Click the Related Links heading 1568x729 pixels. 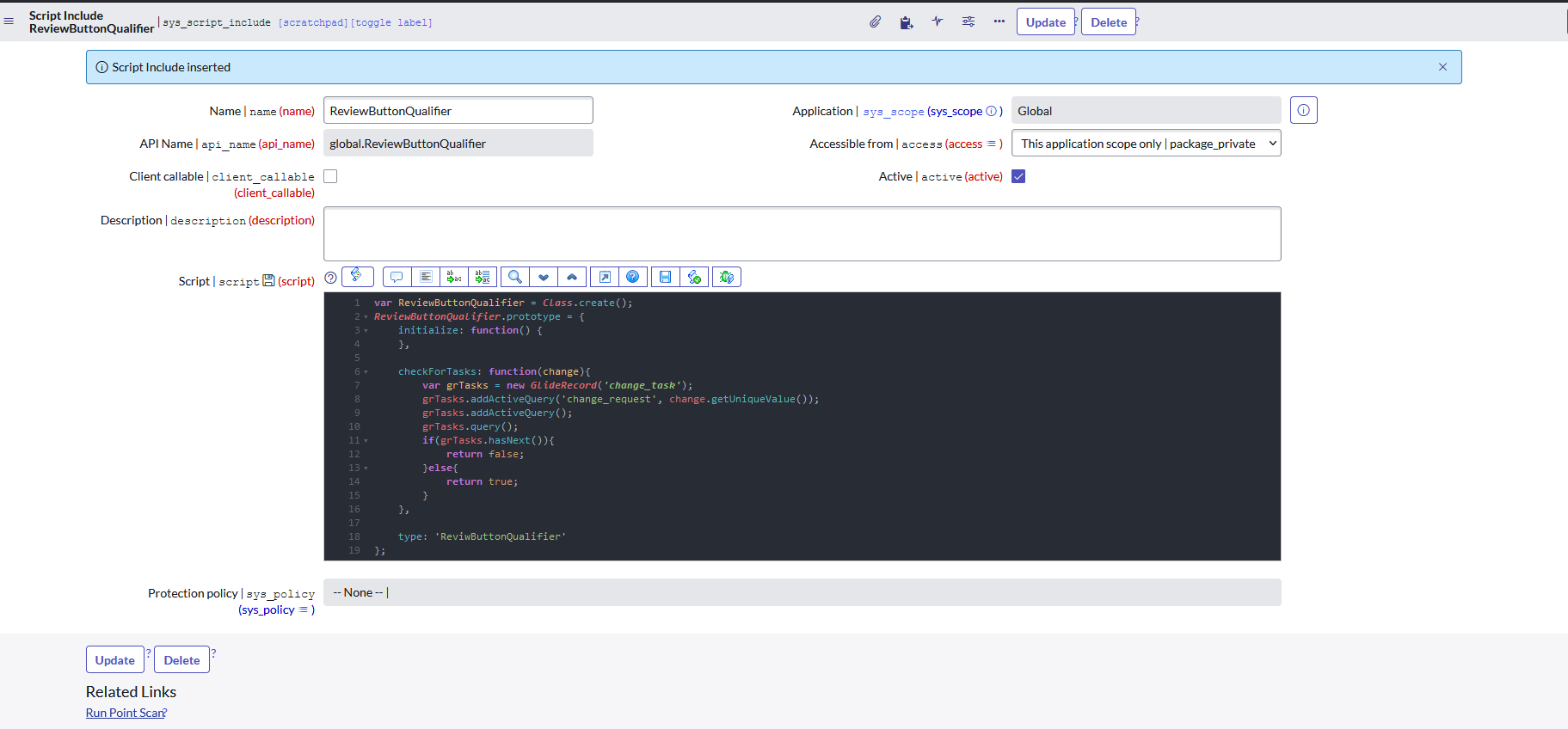(131, 691)
